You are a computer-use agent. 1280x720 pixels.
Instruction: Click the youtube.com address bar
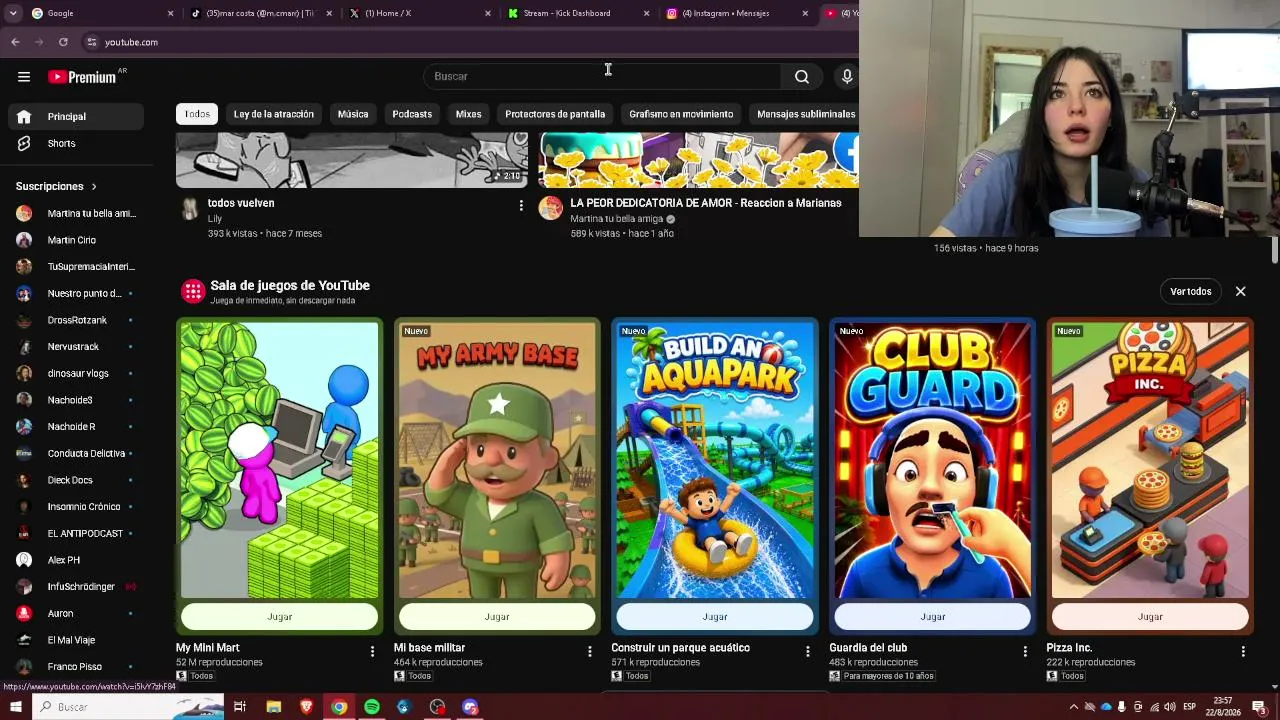pyautogui.click(x=470, y=42)
